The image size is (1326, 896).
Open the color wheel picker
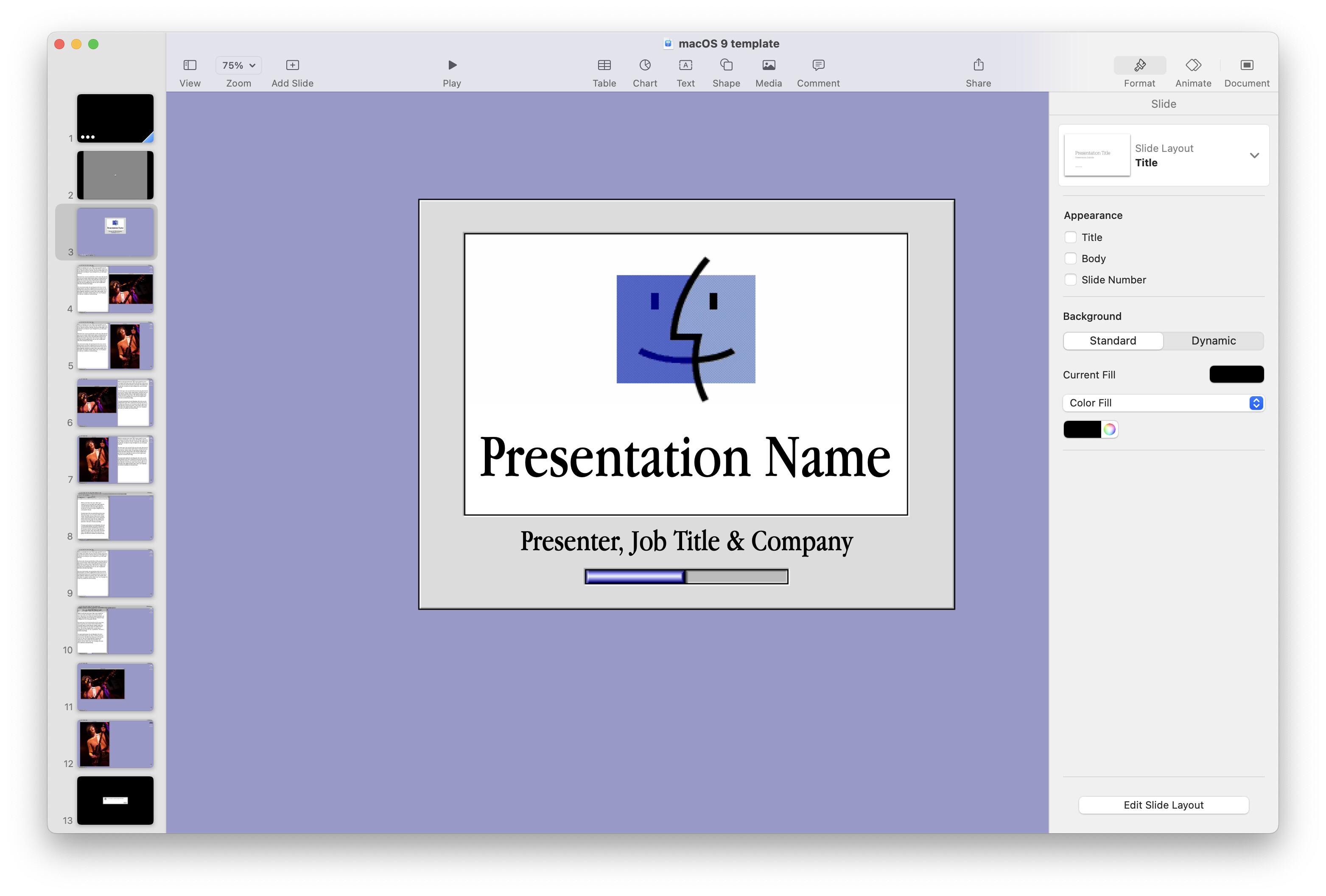coord(1109,429)
